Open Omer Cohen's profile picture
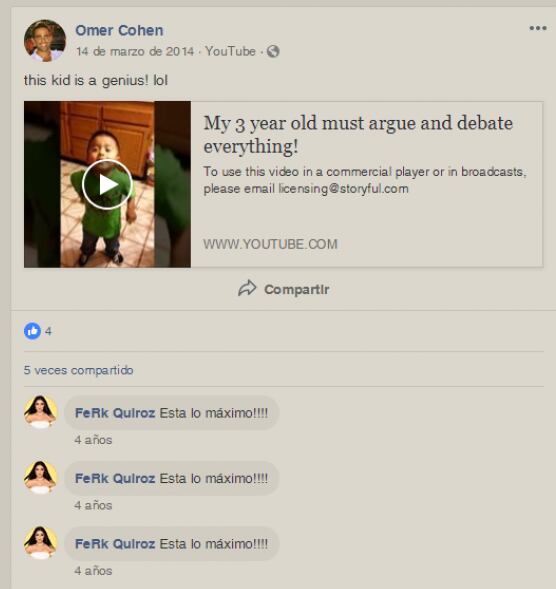This screenshot has height=589, width=556. point(45,40)
